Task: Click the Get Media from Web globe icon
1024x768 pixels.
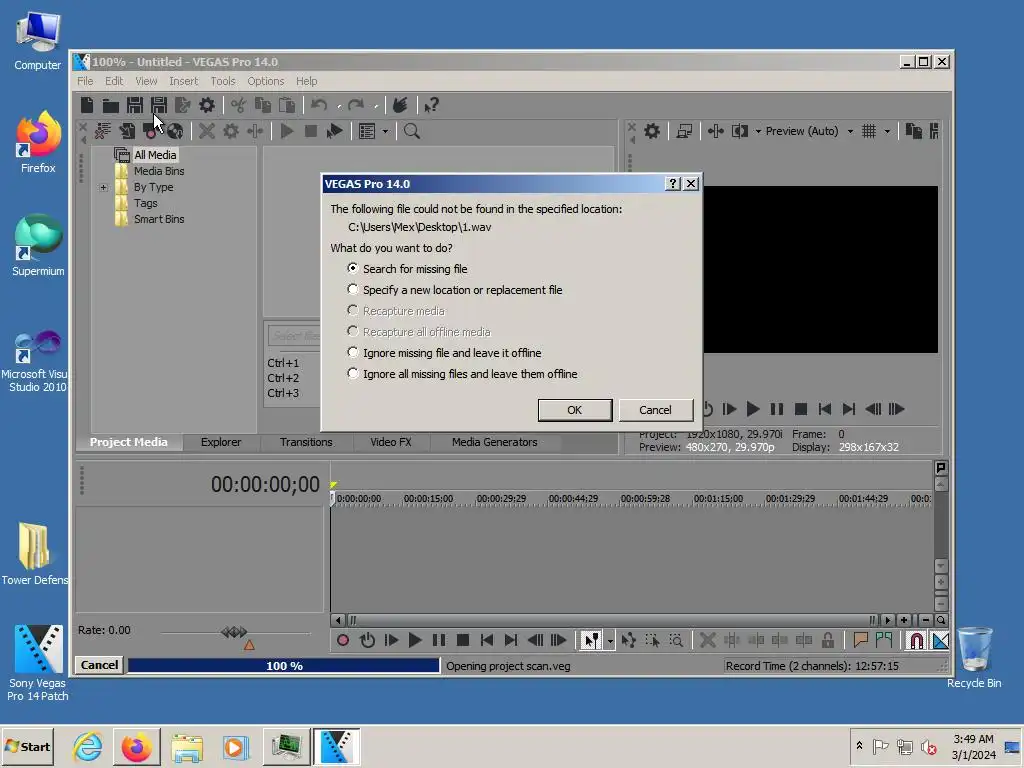Action: click(175, 131)
